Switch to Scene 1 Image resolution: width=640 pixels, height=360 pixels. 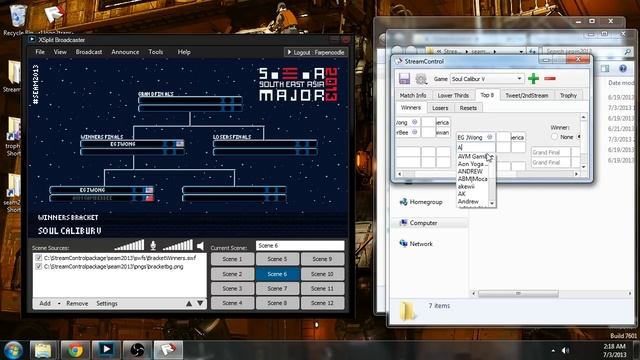coord(232,259)
